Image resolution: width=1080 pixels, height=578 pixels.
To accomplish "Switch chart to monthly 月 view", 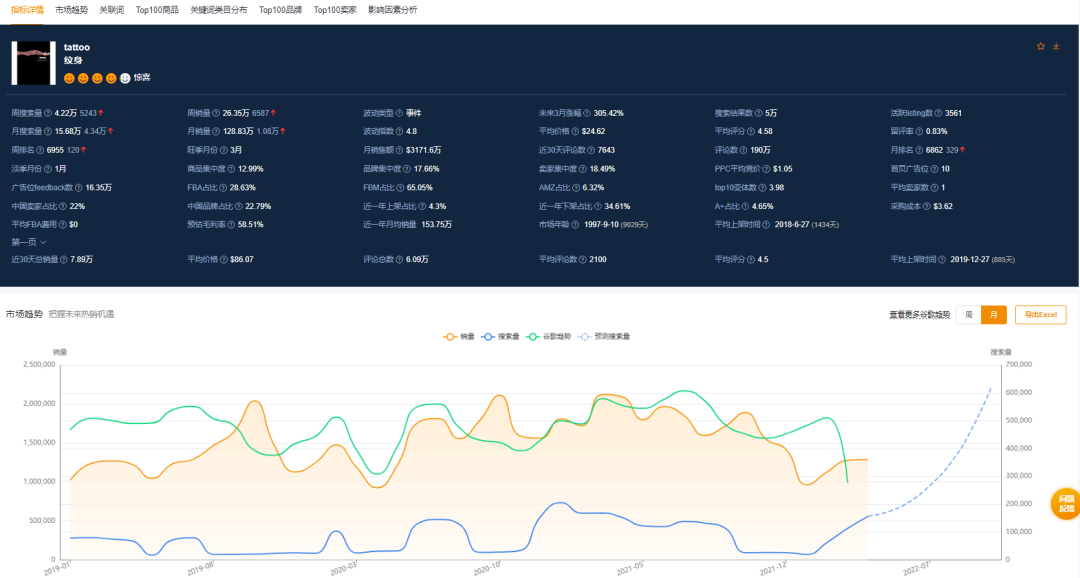I will point(993,314).
